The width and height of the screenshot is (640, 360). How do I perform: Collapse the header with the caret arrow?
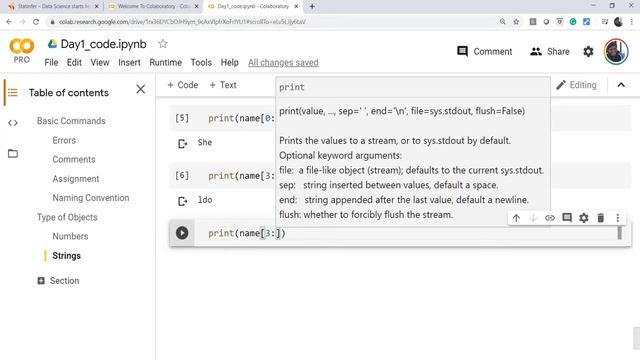(x=621, y=85)
